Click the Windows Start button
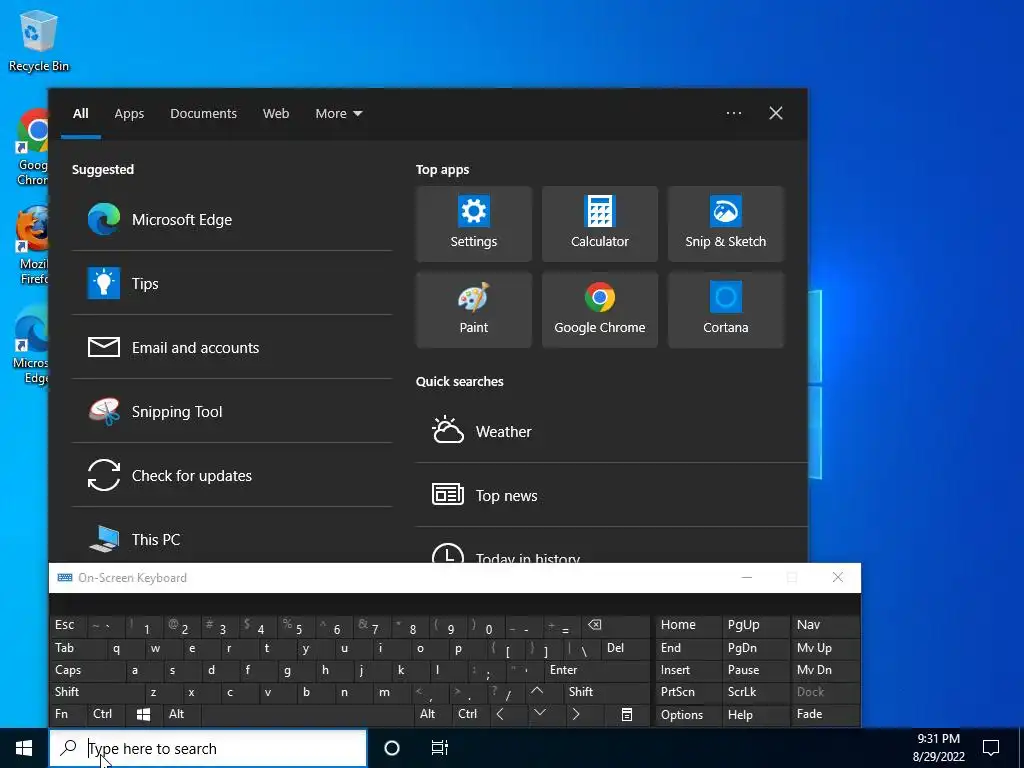The width and height of the screenshot is (1024, 768). (x=24, y=748)
